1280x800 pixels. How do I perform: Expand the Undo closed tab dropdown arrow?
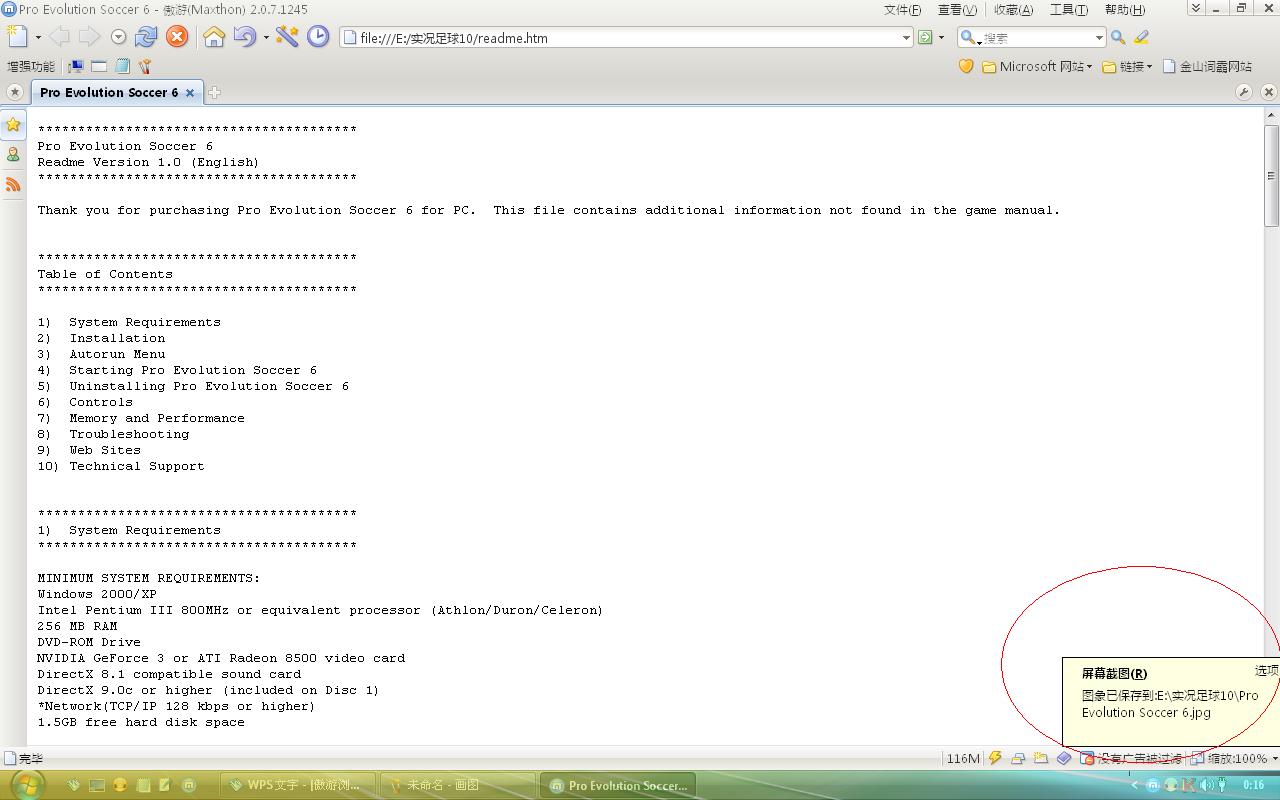tap(266, 38)
